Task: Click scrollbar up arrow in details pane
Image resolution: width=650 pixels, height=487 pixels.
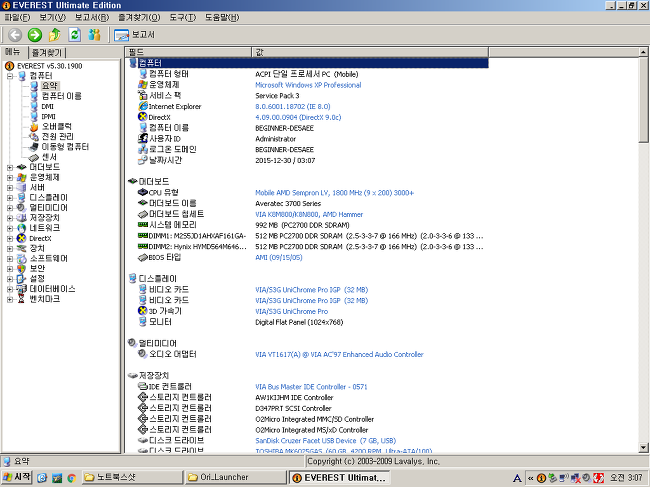Action: coord(643,52)
